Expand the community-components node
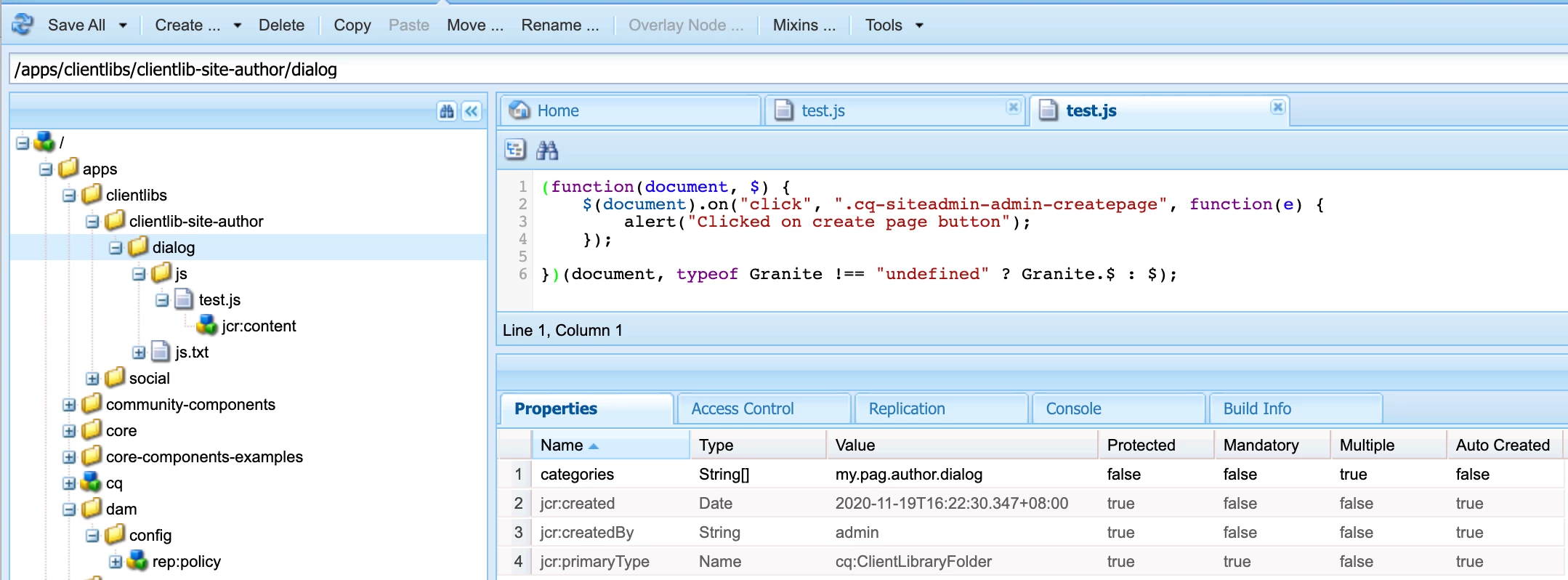Image resolution: width=1568 pixels, height=580 pixels. 69,404
